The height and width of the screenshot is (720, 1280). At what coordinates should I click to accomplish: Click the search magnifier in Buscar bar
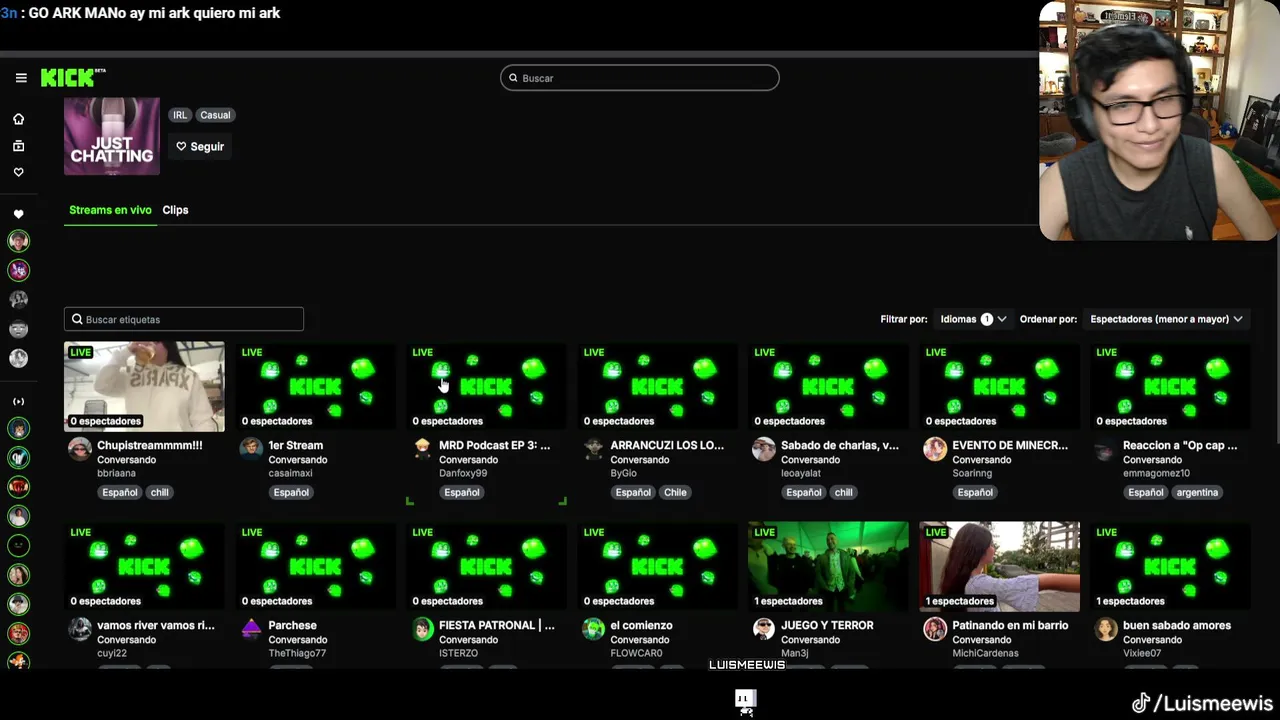pyautogui.click(x=514, y=78)
